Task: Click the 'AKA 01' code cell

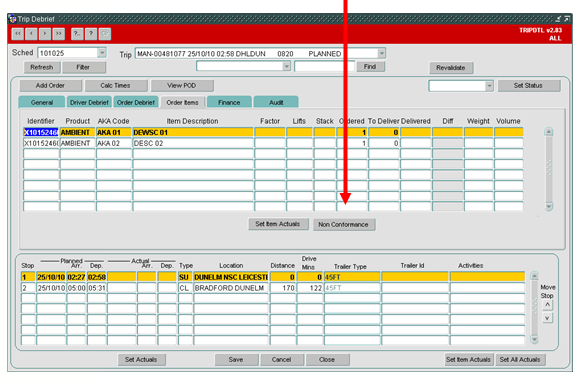Action: pyautogui.click(x=113, y=132)
